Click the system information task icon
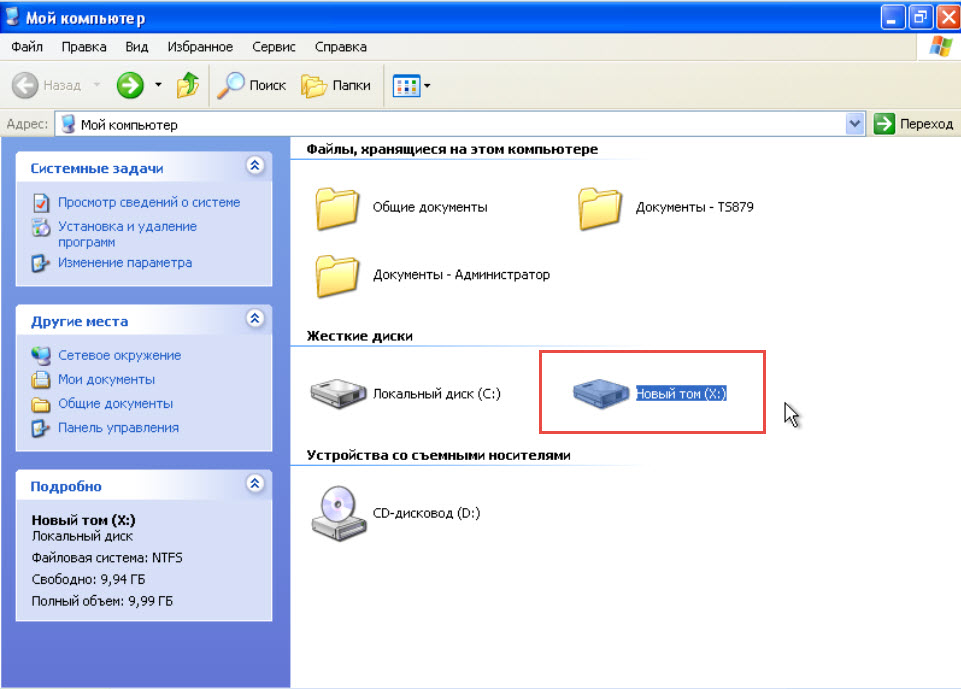This screenshot has height=689, width=961. (x=41, y=203)
